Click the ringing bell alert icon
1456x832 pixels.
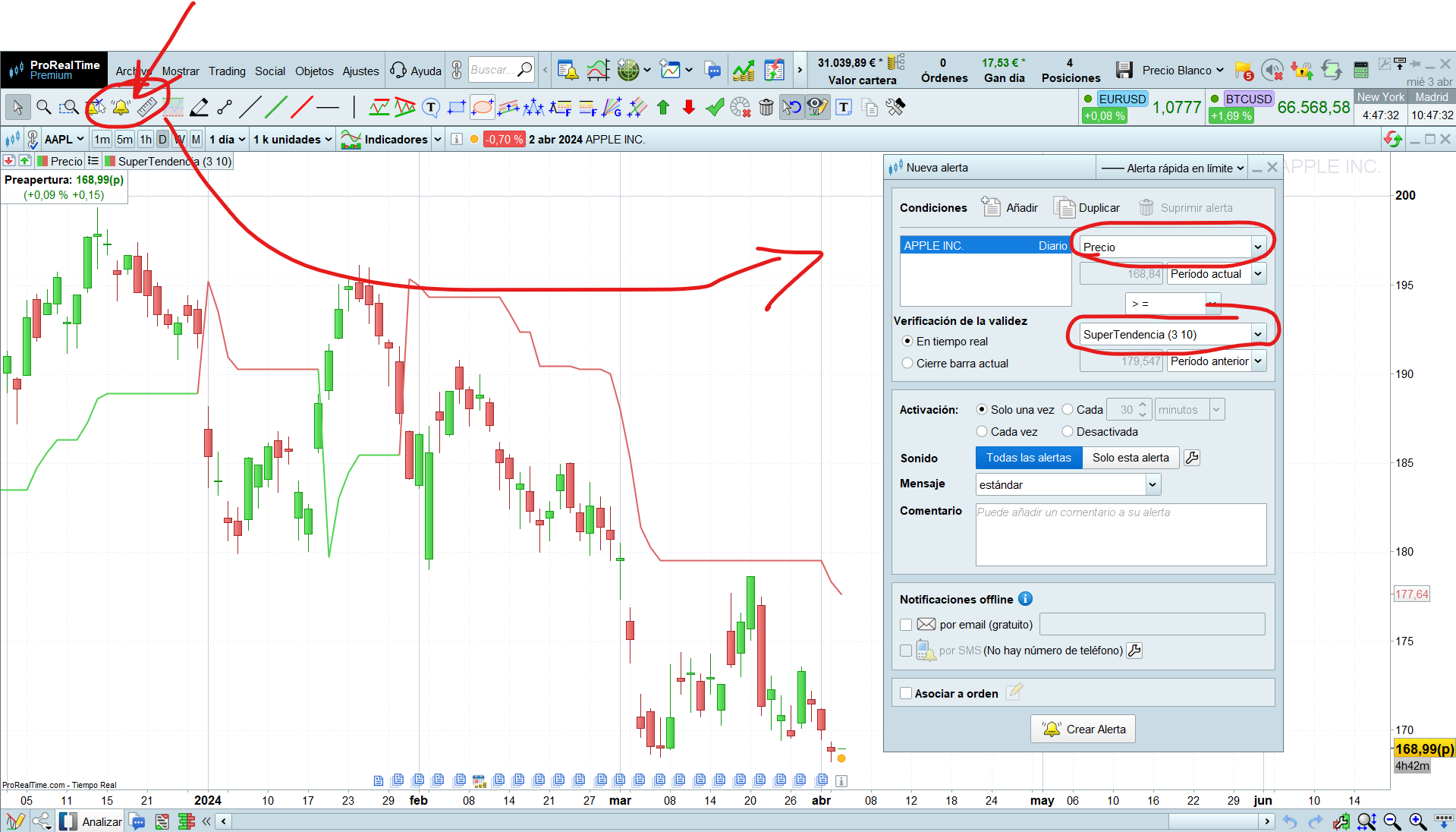pyautogui.click(x=121, y=107)
